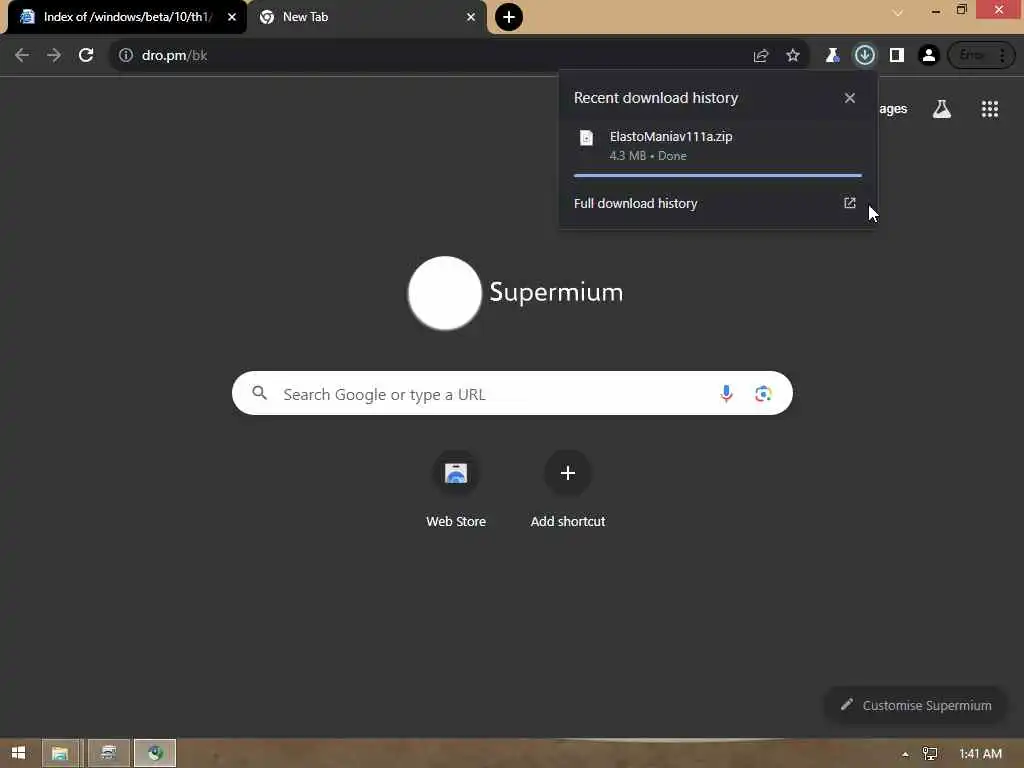This screenshot has height=768, width=1024.
Task: Reload the current page
Action: pos(86,56)
